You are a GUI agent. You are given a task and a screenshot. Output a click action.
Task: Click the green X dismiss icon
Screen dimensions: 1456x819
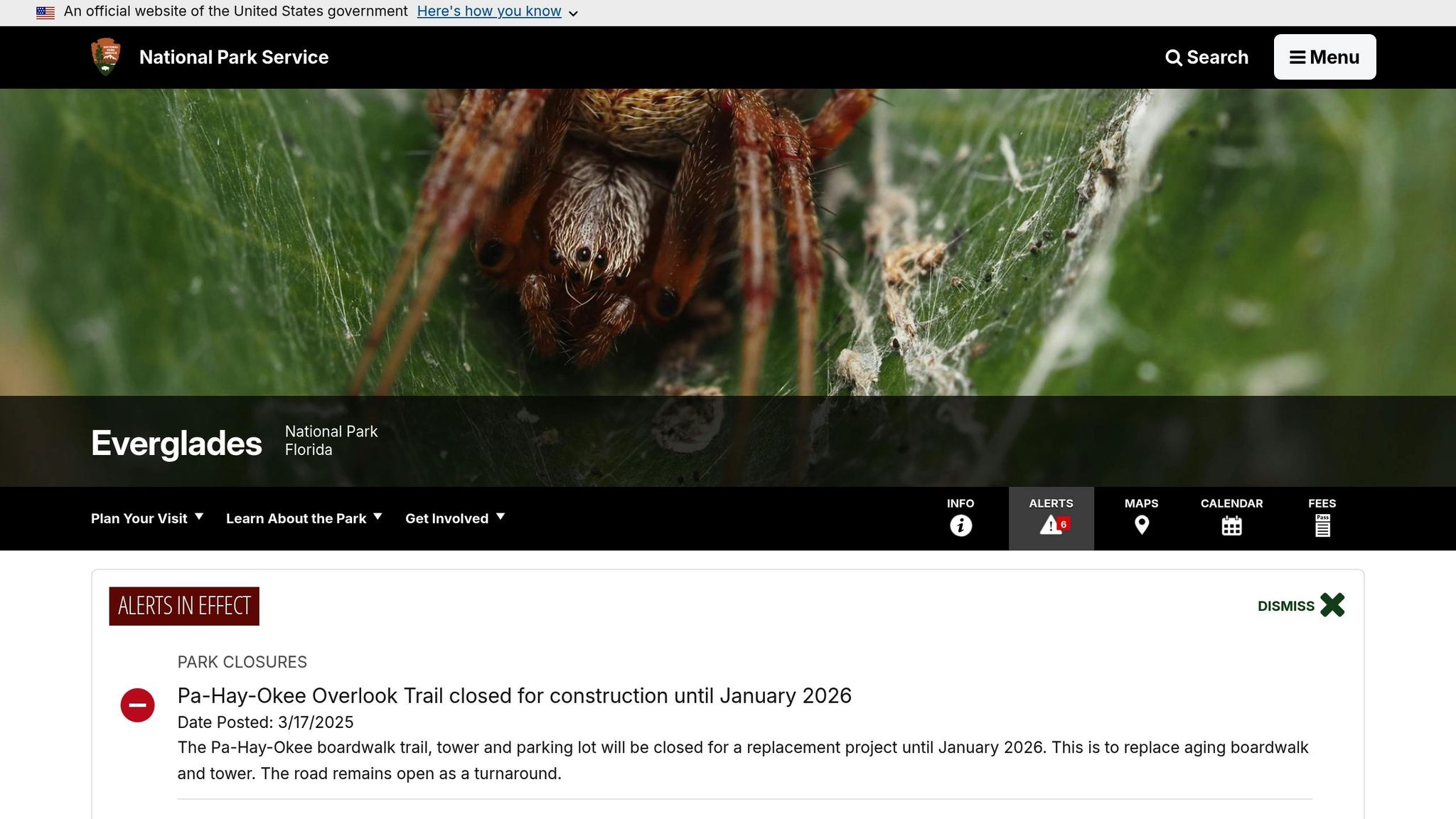pyautogui.click(x=1332, y=605)
